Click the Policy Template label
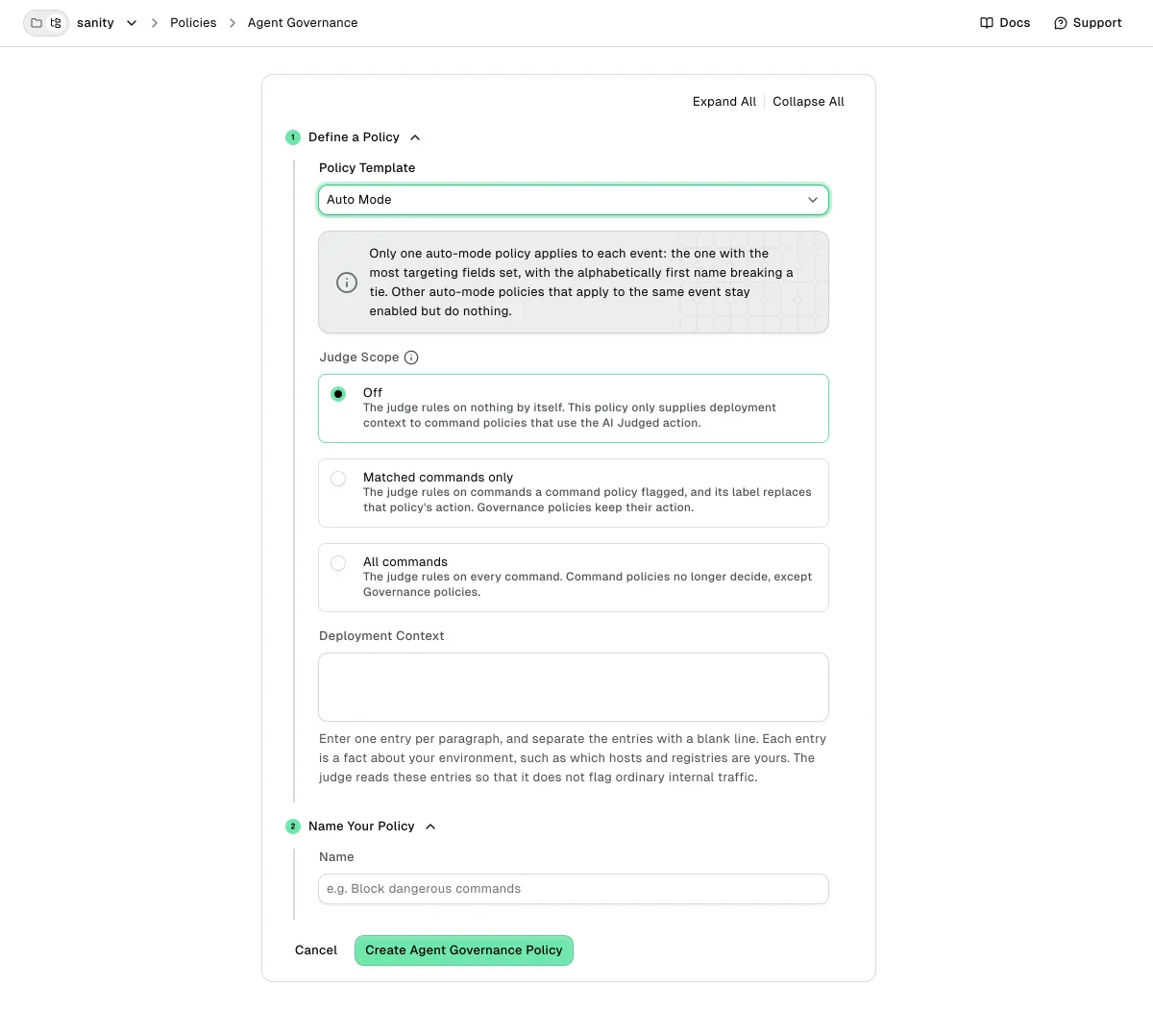This screenshot has width=1153, height=1036. pos(367,168)
